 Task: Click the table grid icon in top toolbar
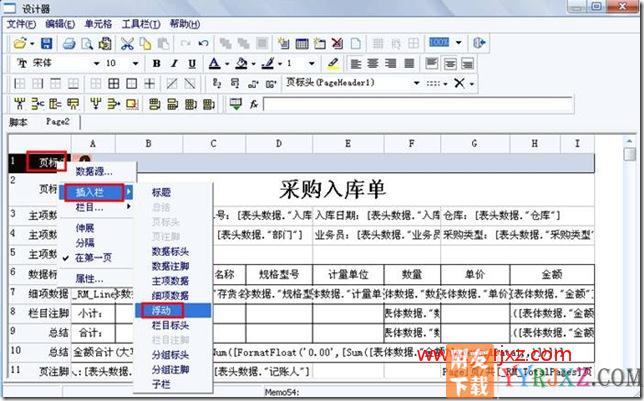click(302, 43)
